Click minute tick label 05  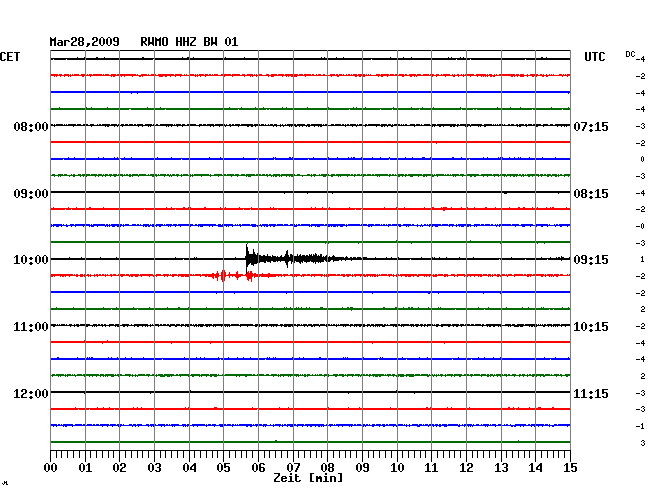(x=223, y=468)
